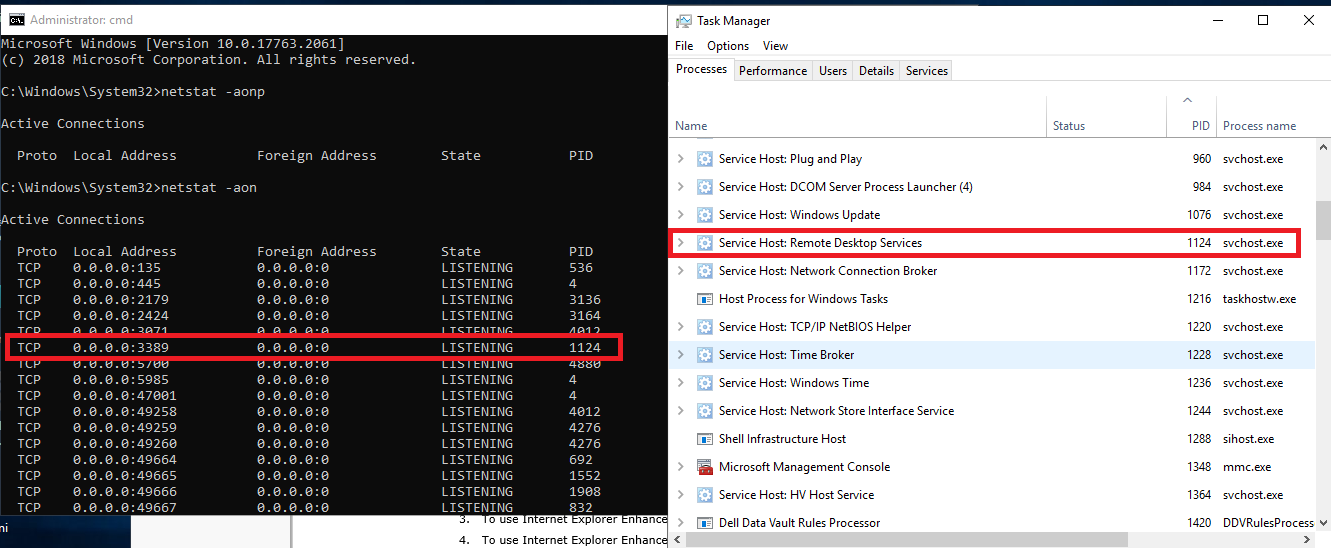Select Host Process for Windows Tasks row

pyautogui.click(x=992, y=299)
